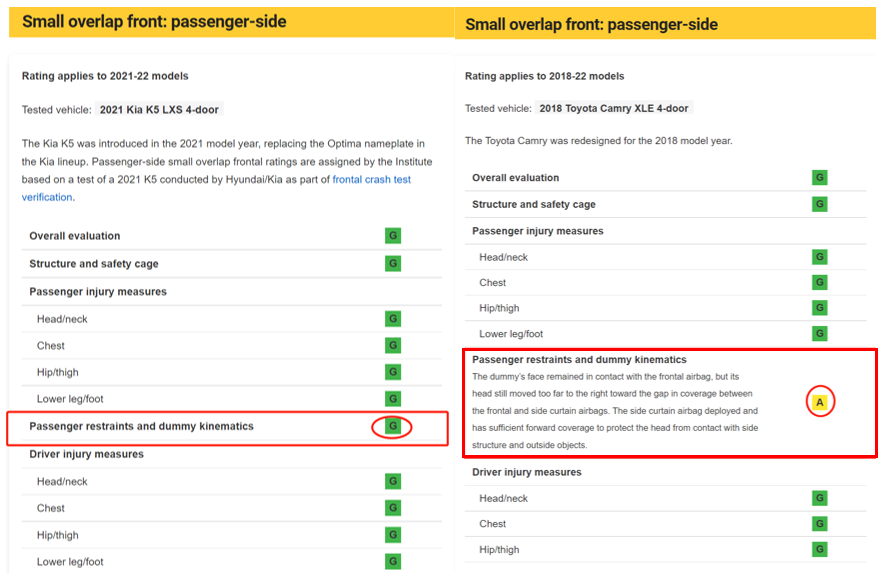Screen dimensions: 884x580
Task: Click Camry driver Hip/thigh G rating
Action: click(x=820, y=549)
